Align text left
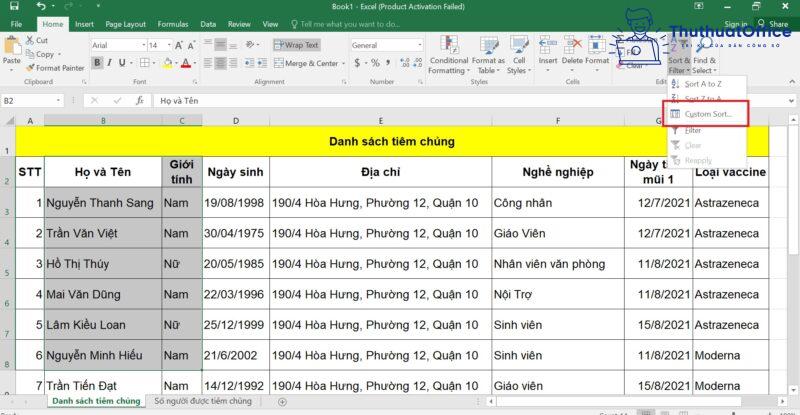The image size is (800, 415). click(208, 63)
